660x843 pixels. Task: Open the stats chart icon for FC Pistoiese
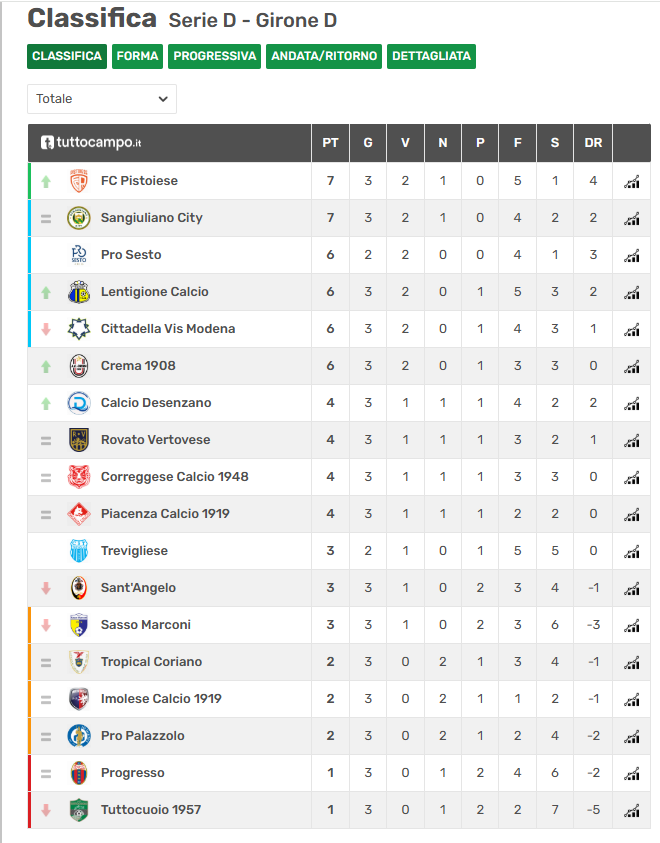(632, 182)
